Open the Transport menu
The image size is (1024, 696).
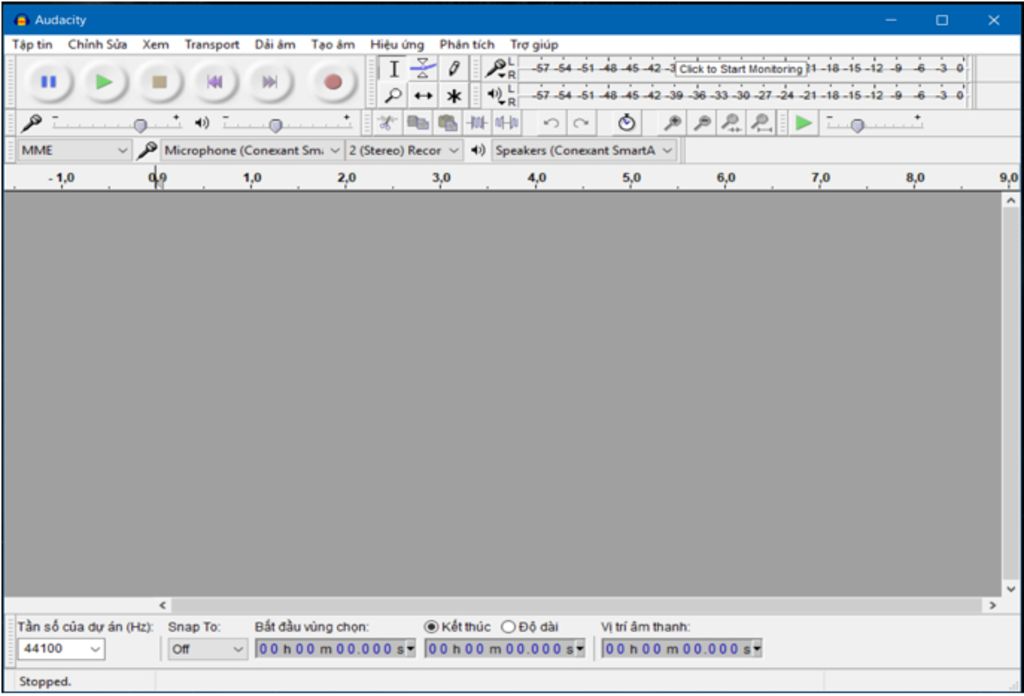point(212,44)
